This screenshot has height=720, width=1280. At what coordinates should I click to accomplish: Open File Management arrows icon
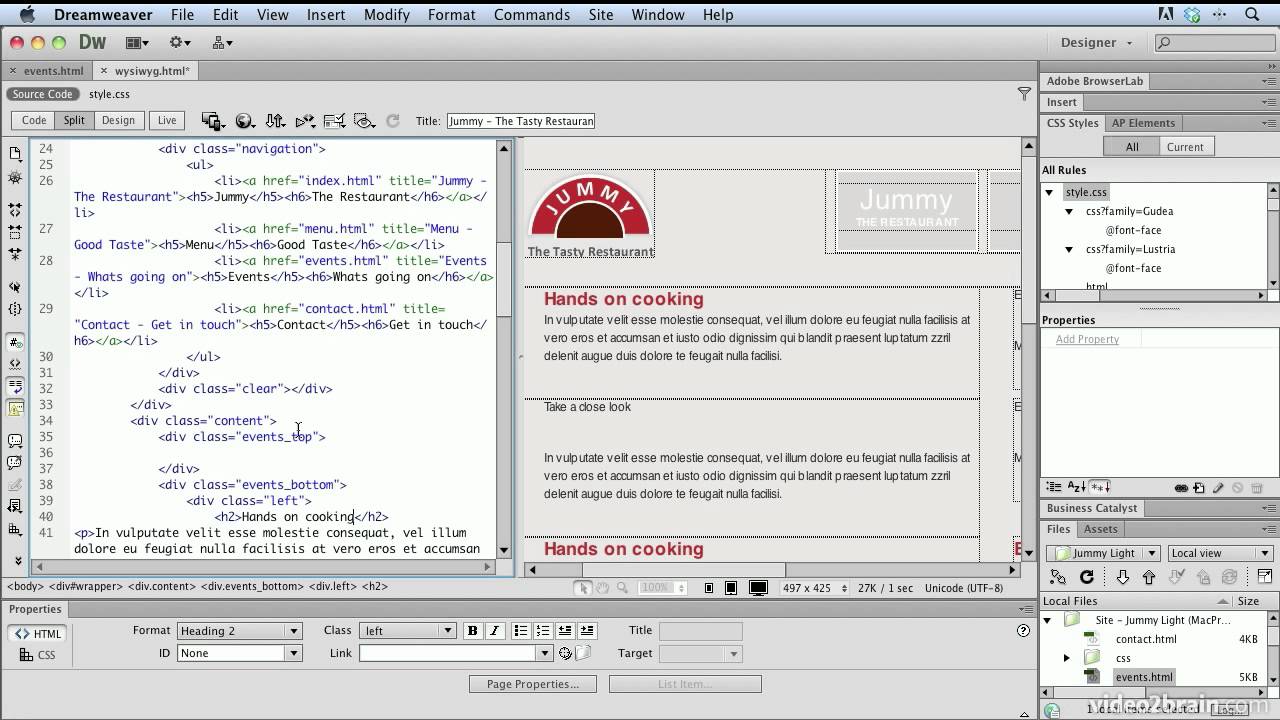tap(275, 121)
